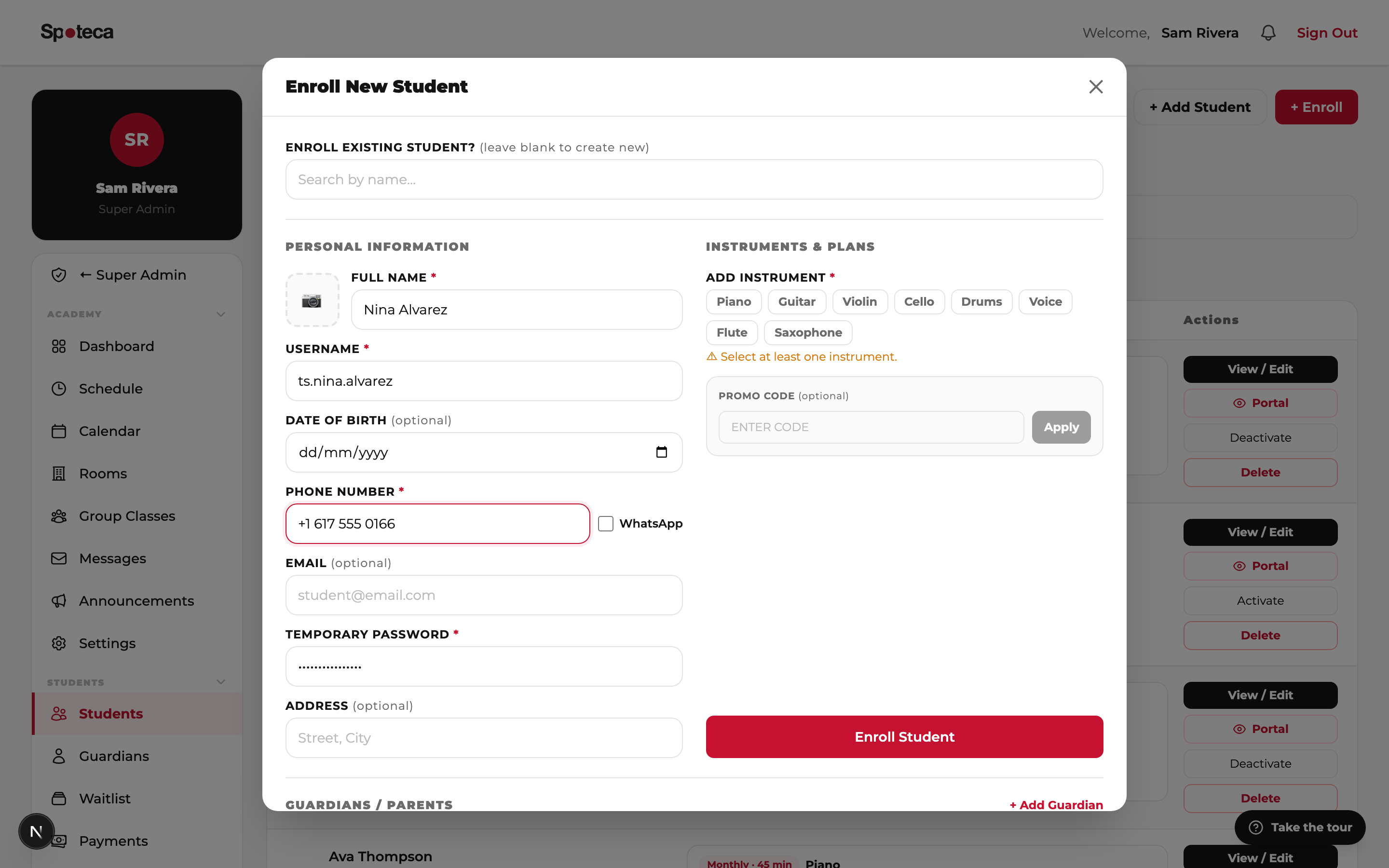Screen dimensions: 1389x868
Task: Click the promo code input
Action: click(871, 427)
